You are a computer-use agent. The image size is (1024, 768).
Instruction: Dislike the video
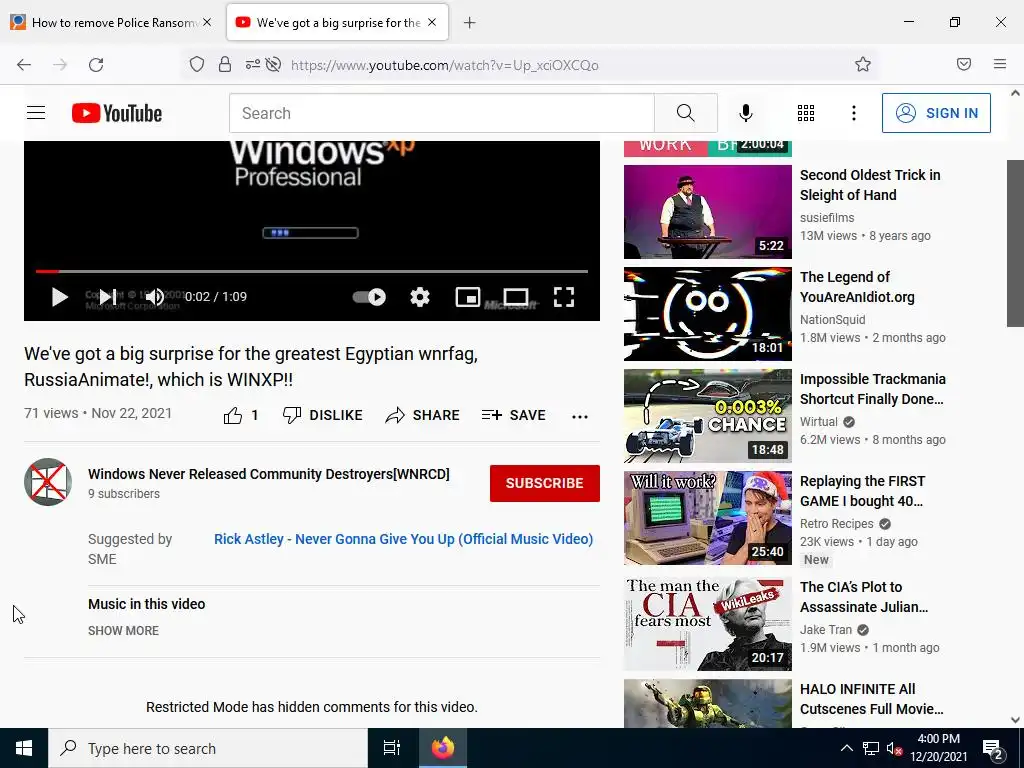pyautogui.click(x=322, y=415)
